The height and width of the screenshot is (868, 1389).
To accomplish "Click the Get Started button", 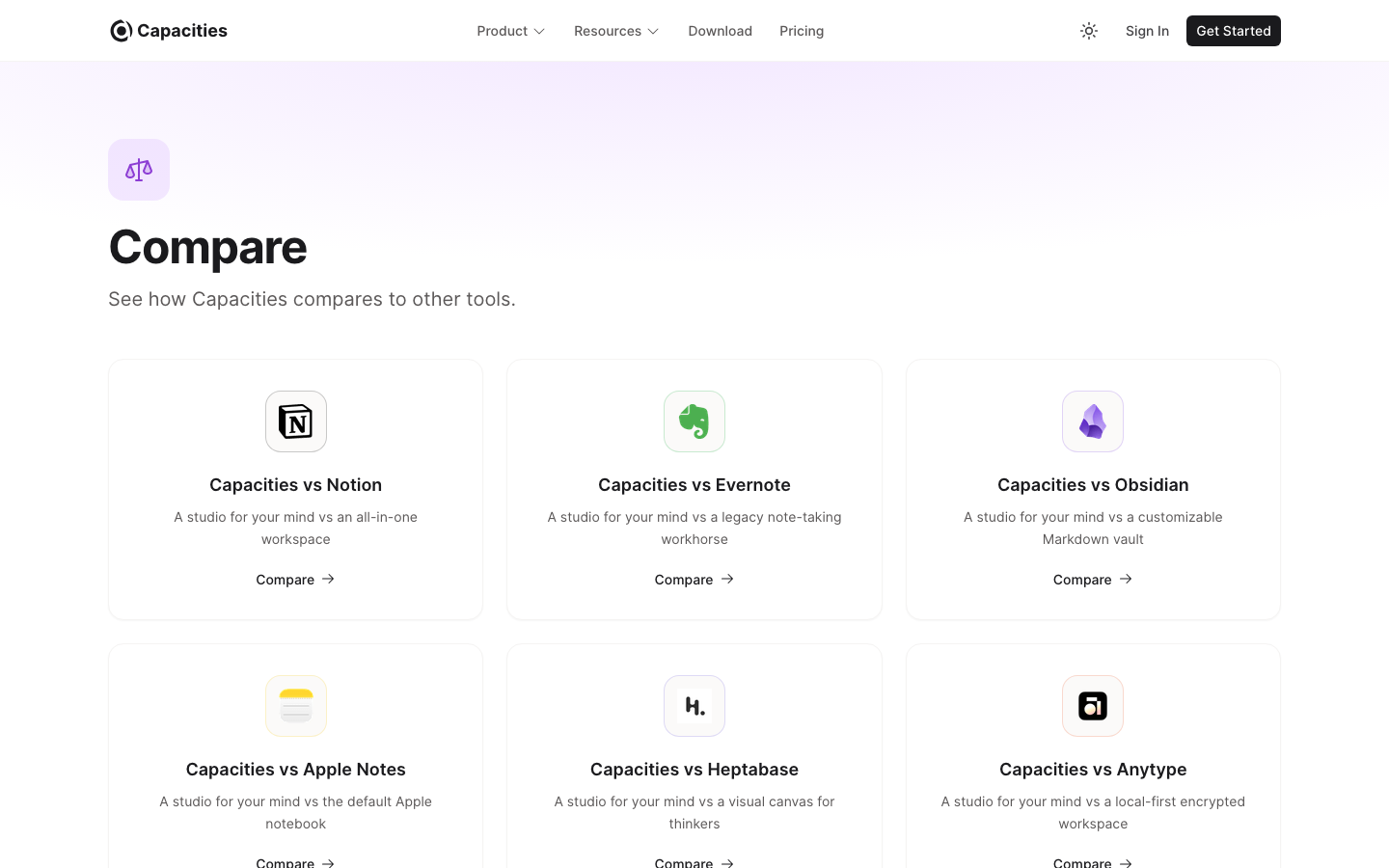I will click(1234, 31).
